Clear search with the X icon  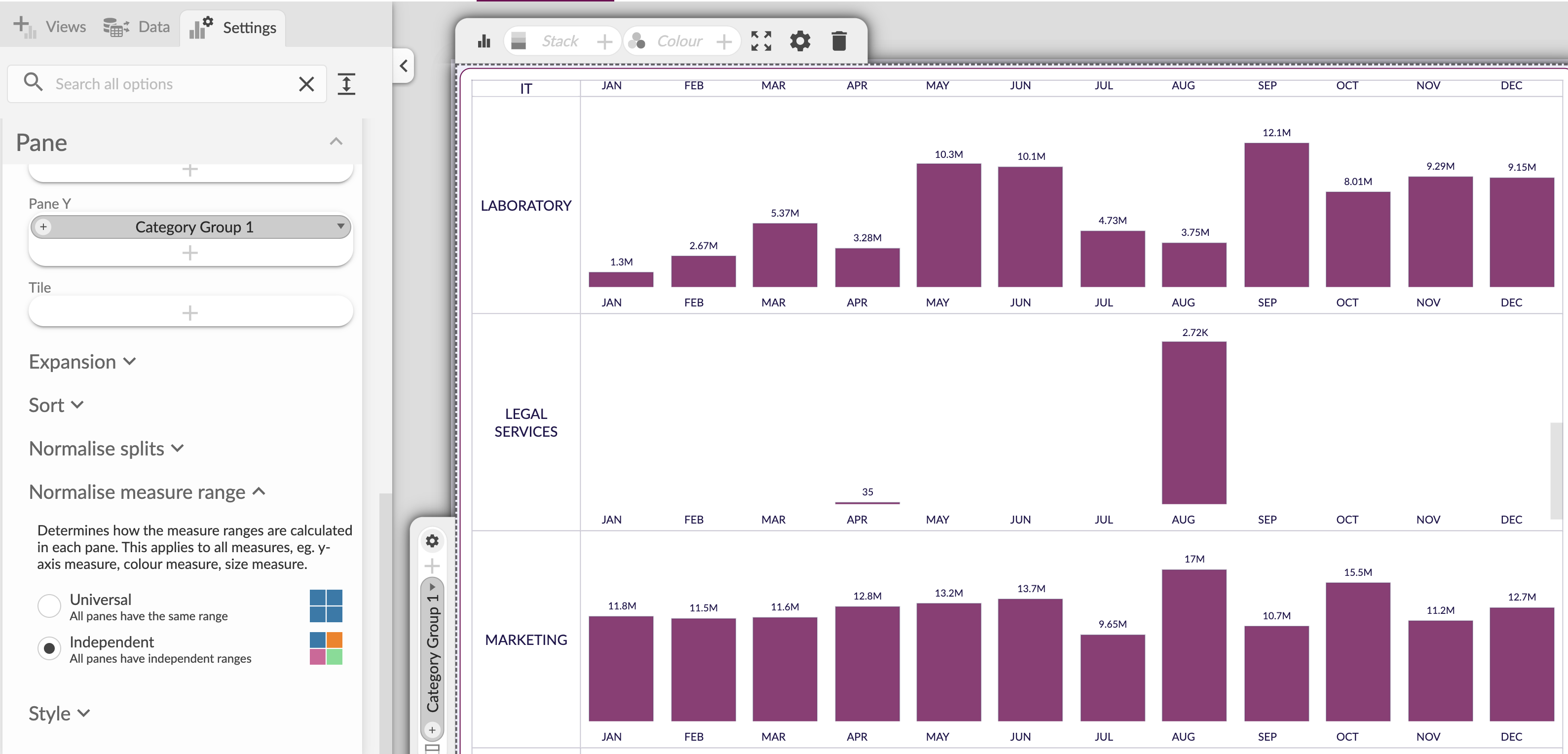pyautogui.click(x=307, y=84)
